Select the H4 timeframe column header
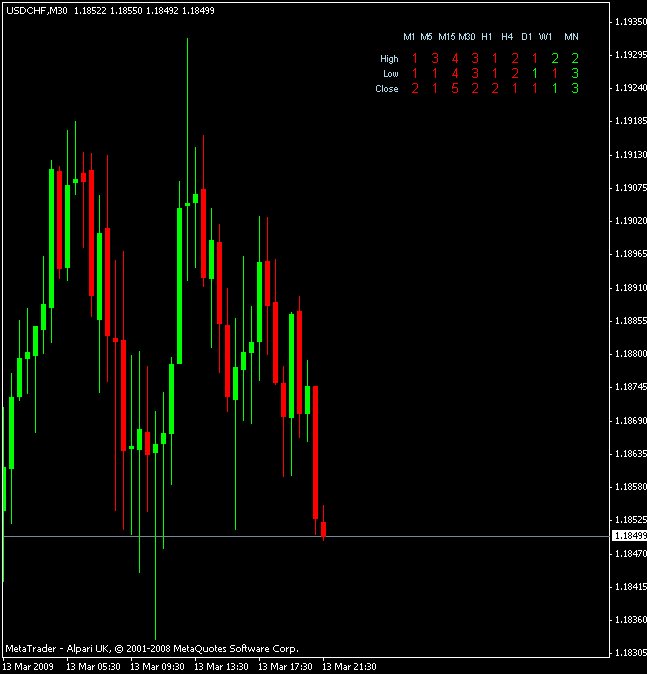 click(507, 37)
